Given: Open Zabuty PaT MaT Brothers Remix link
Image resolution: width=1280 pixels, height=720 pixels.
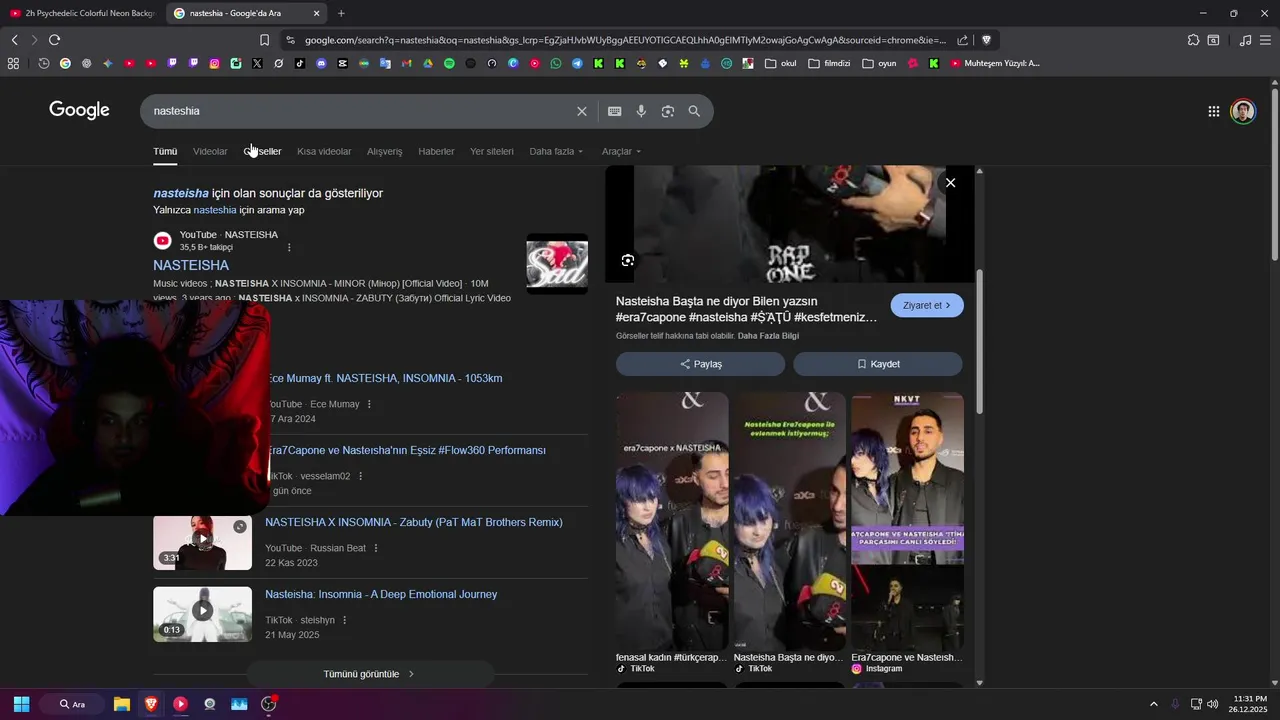Looking at the screenshot, I should pyautogui.click(x=414, y=522).
